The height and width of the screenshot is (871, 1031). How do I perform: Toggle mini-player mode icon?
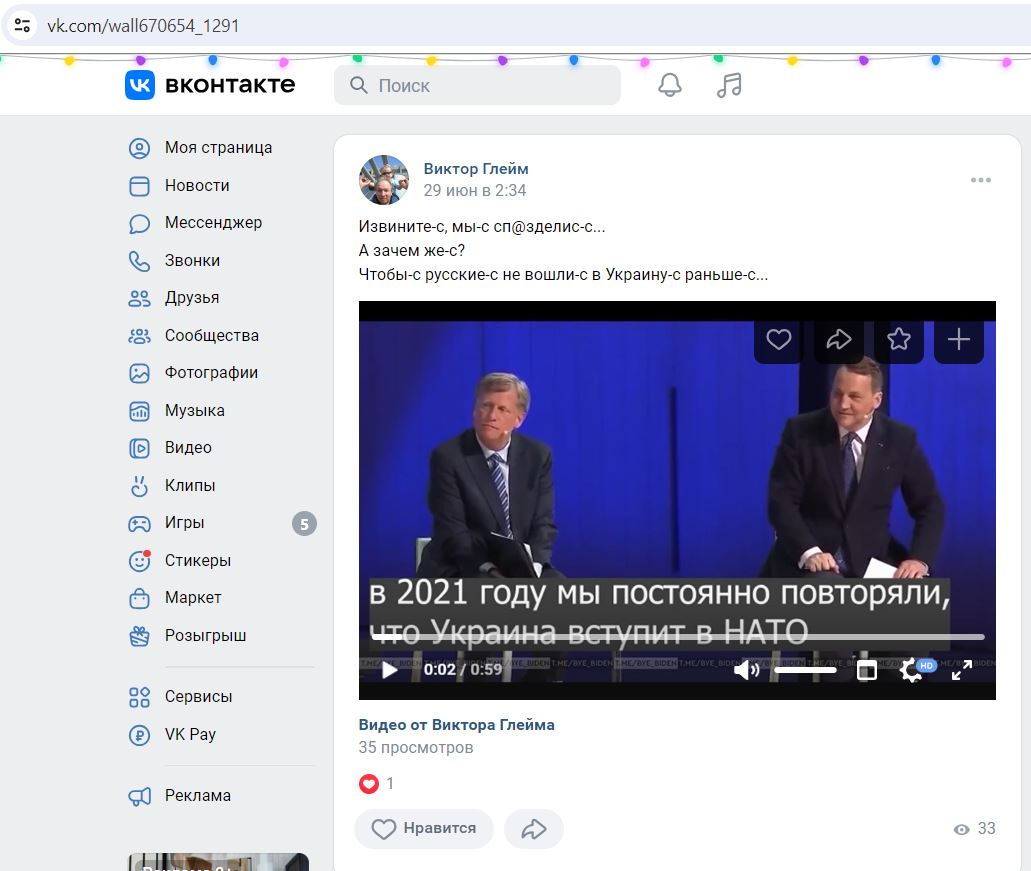[x=867, y=670]
